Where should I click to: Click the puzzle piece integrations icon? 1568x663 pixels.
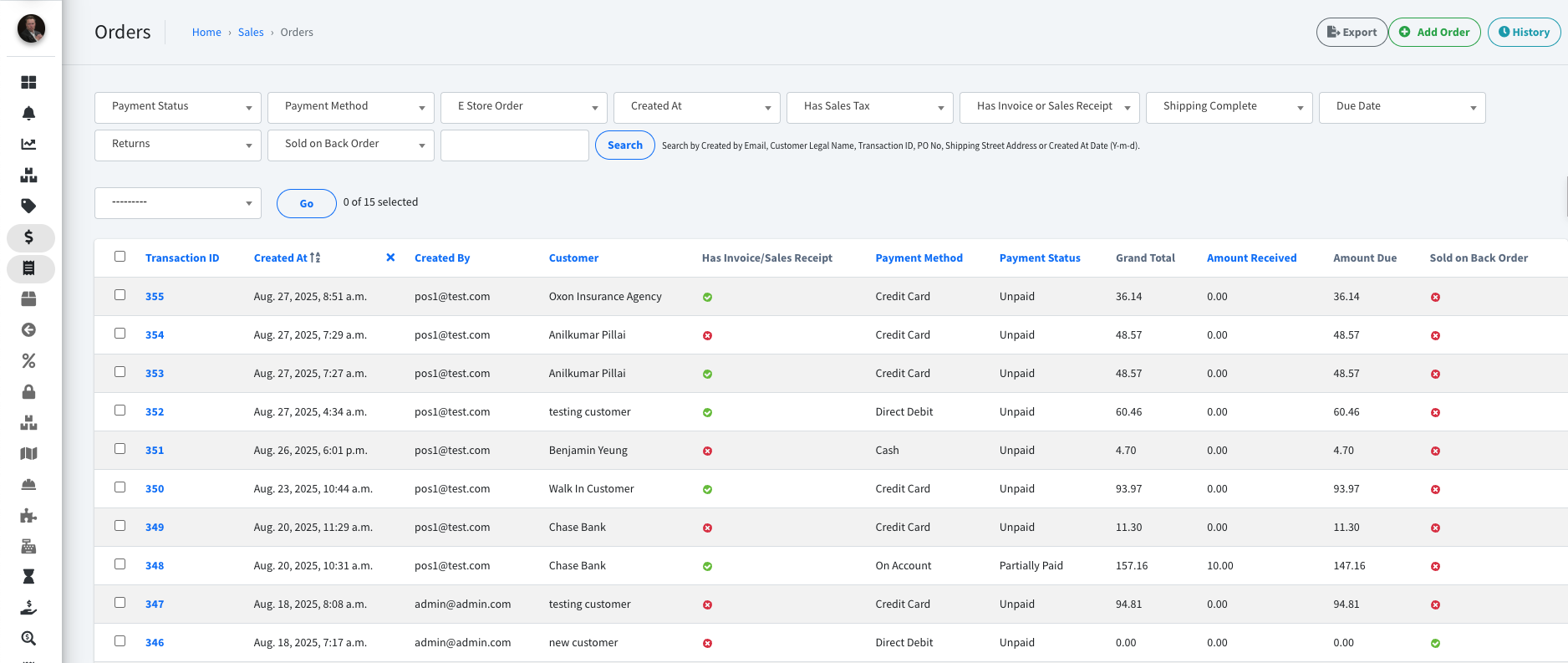[x=28, y=515]
